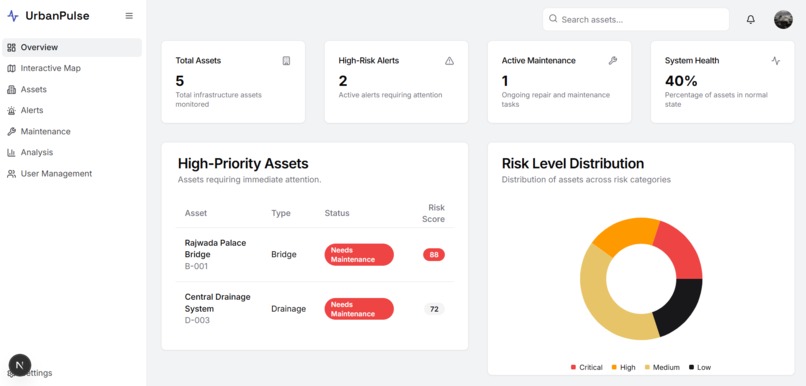Click the black Low donut segment
The image size is (806, 386).
click(x=680, y=307)
